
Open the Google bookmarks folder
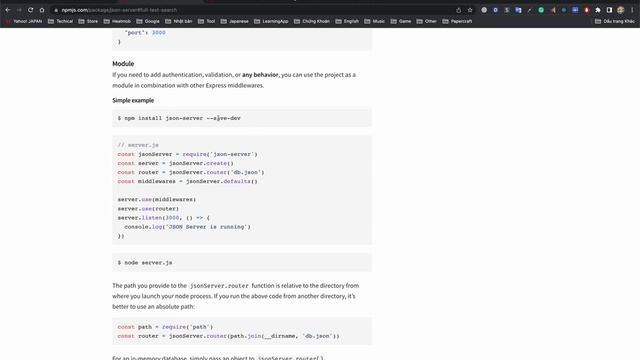(x=148, y=21)
